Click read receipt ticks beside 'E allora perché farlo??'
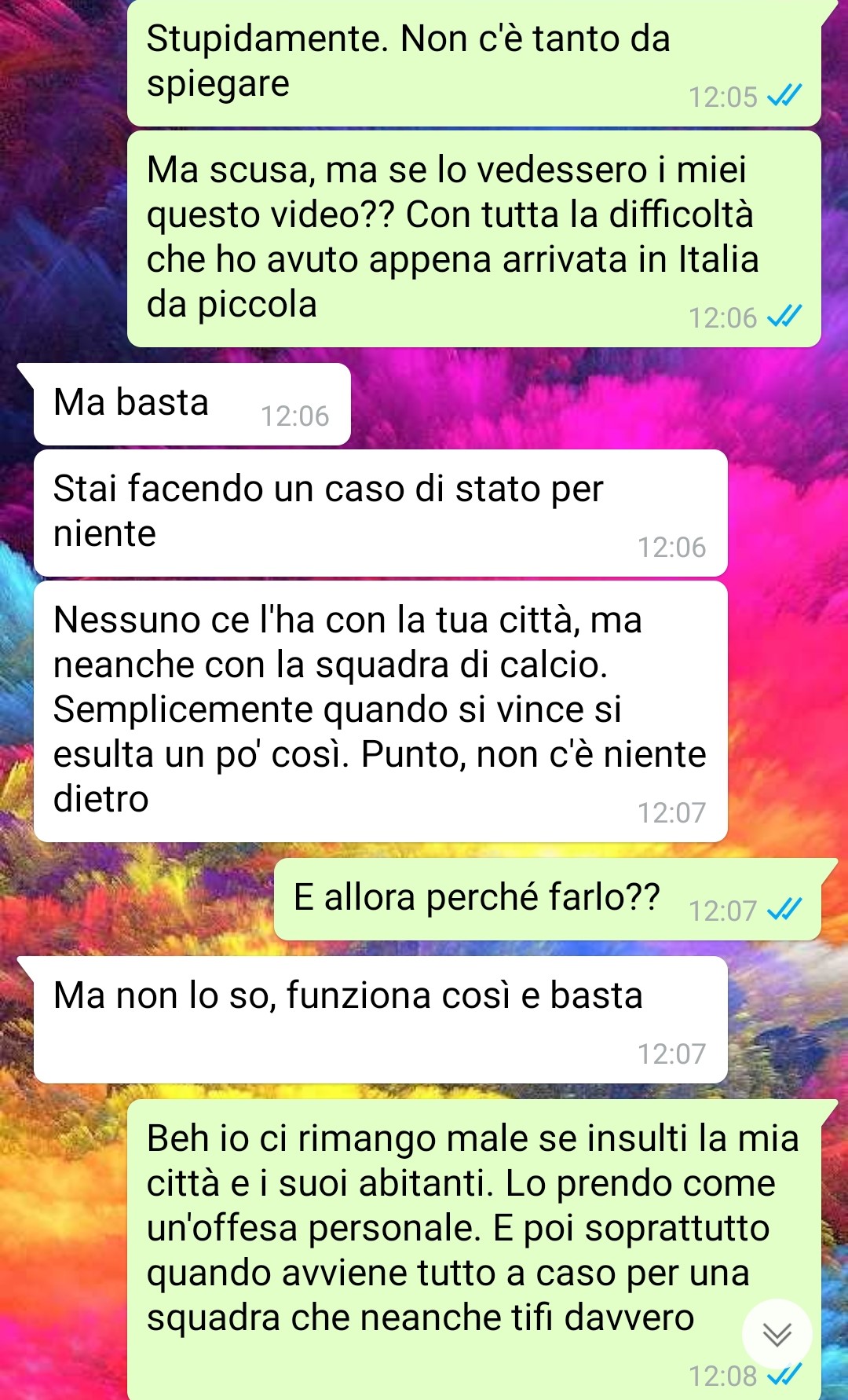This screenshot has width=848, height=1400. pos(784,911)
